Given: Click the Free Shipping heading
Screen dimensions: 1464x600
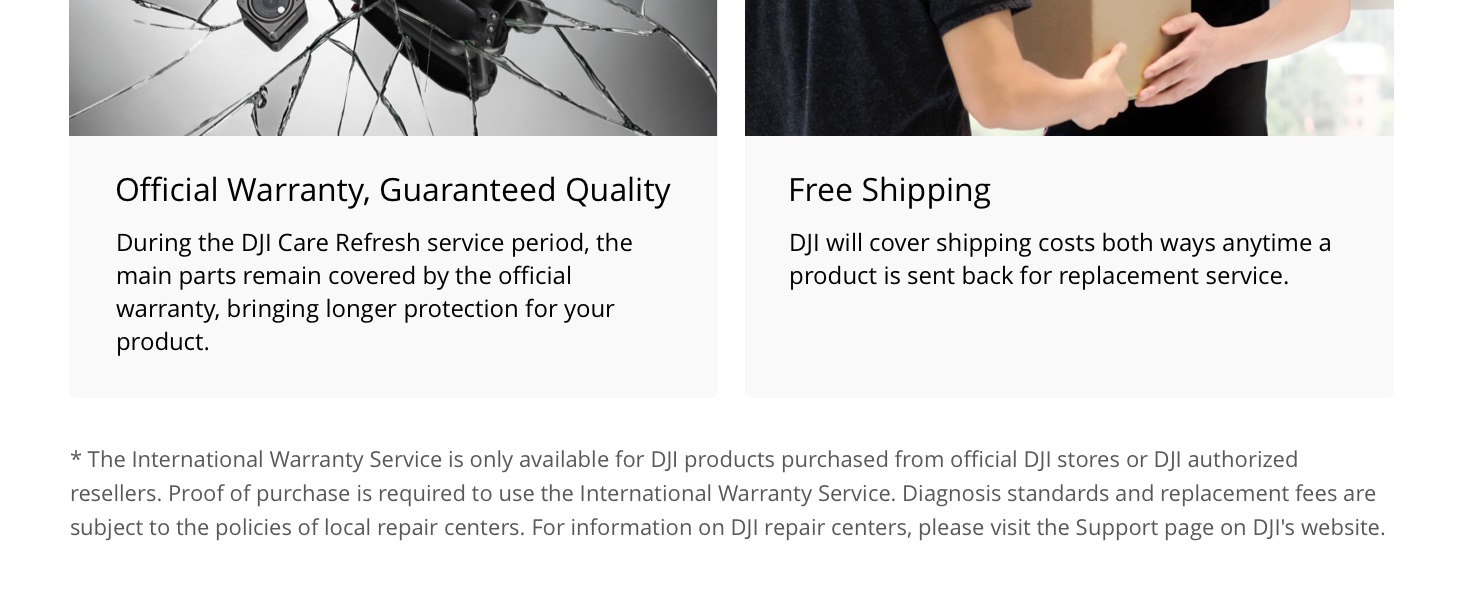Looking at the screenshot, I should coord(889,190).
